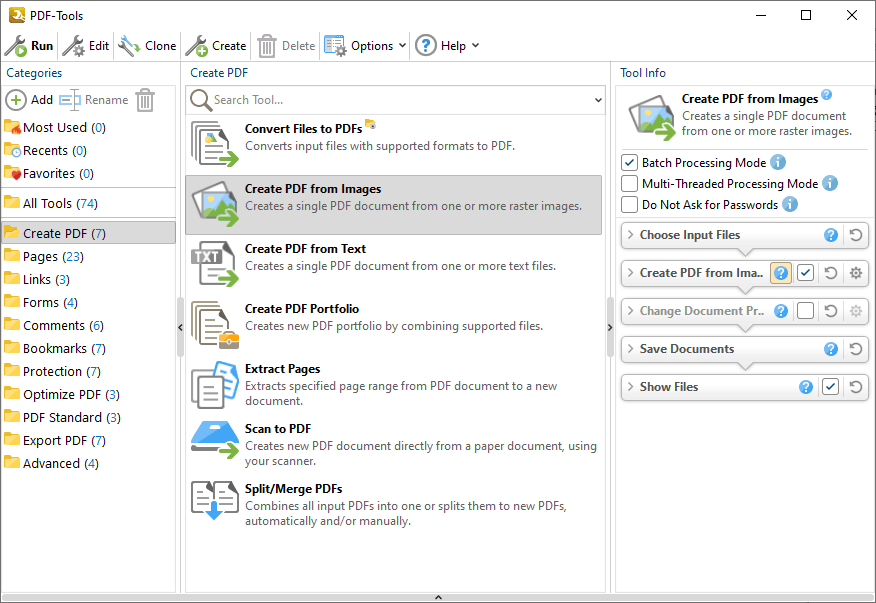Open the Help dropdown menu

pos(447,46)
